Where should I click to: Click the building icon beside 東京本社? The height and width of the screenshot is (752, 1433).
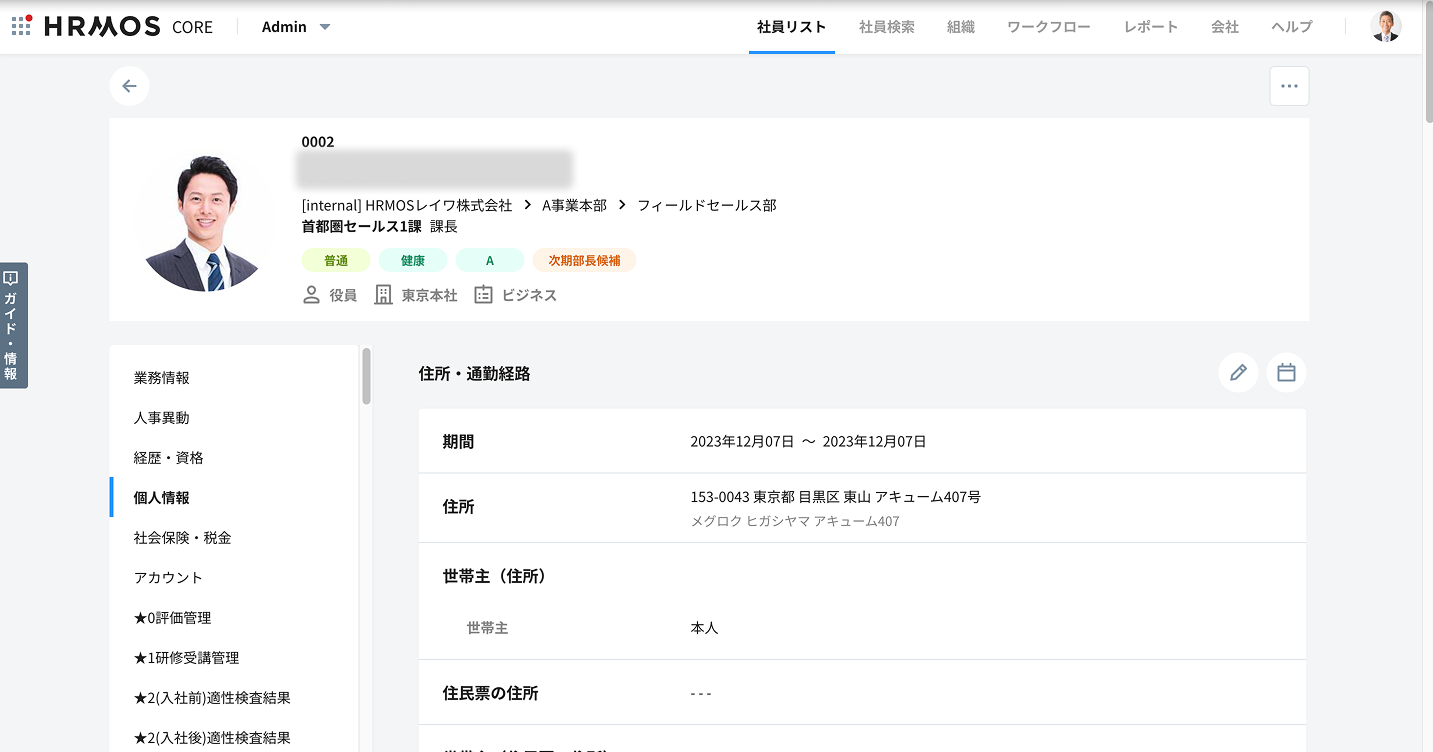click(383, 295)
